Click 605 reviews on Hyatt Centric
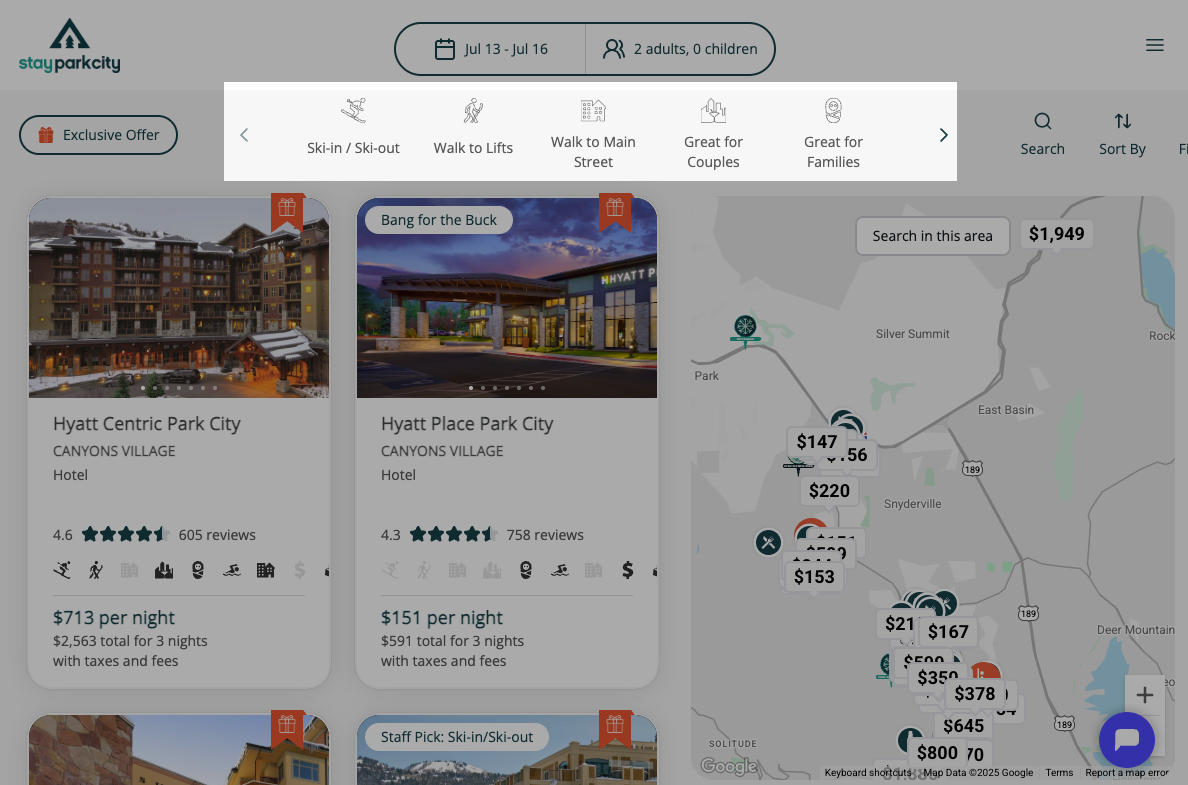Viewport: 1188px width, 785px height. 217,535
